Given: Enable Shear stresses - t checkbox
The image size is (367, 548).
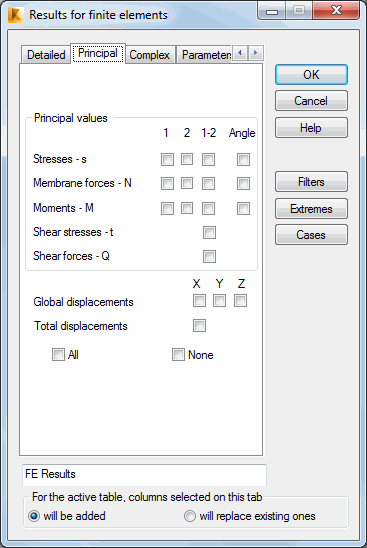Looking at the screenshot, I should (x=209, y=232).
